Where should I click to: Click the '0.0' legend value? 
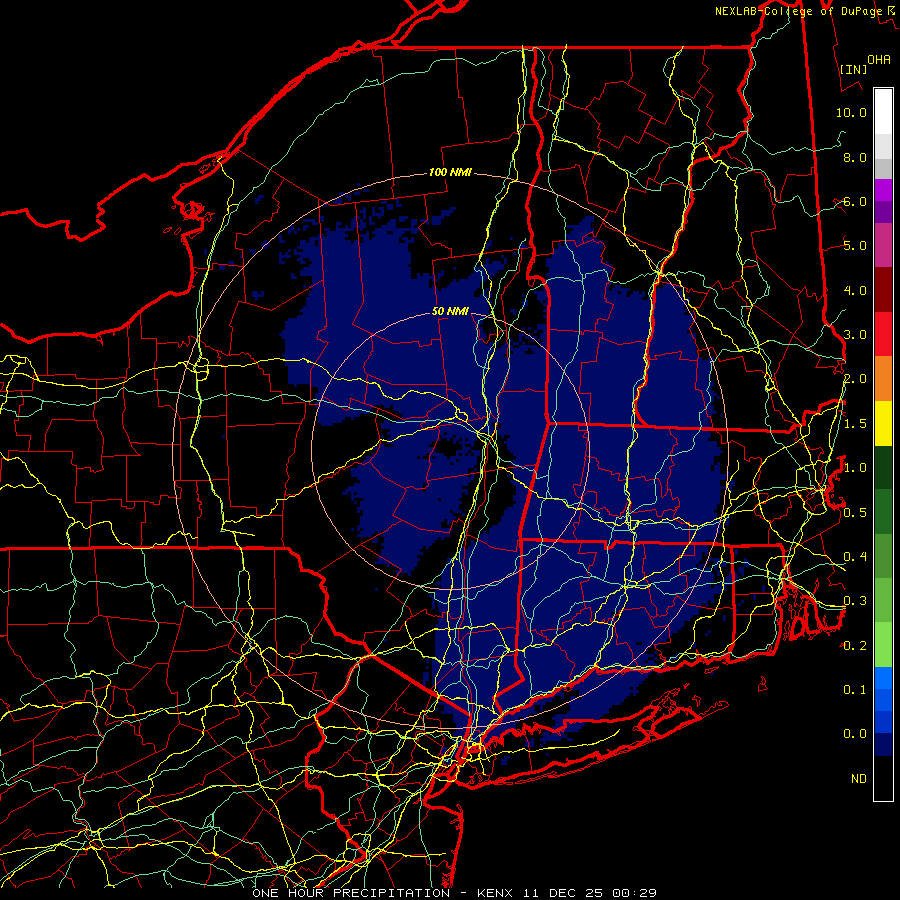pyautogui.click(x=855, y=734)
